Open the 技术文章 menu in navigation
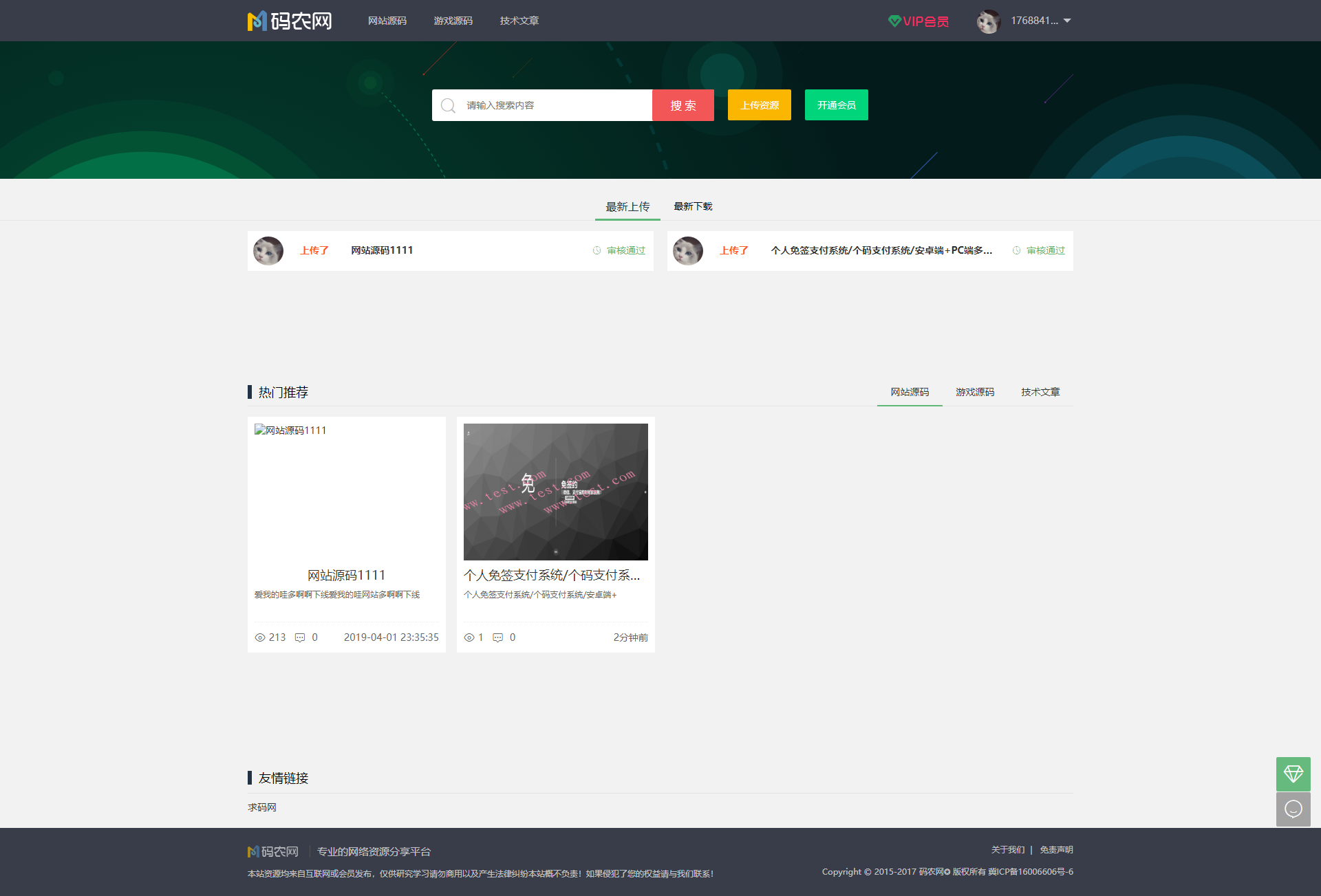 coord(519,21)
